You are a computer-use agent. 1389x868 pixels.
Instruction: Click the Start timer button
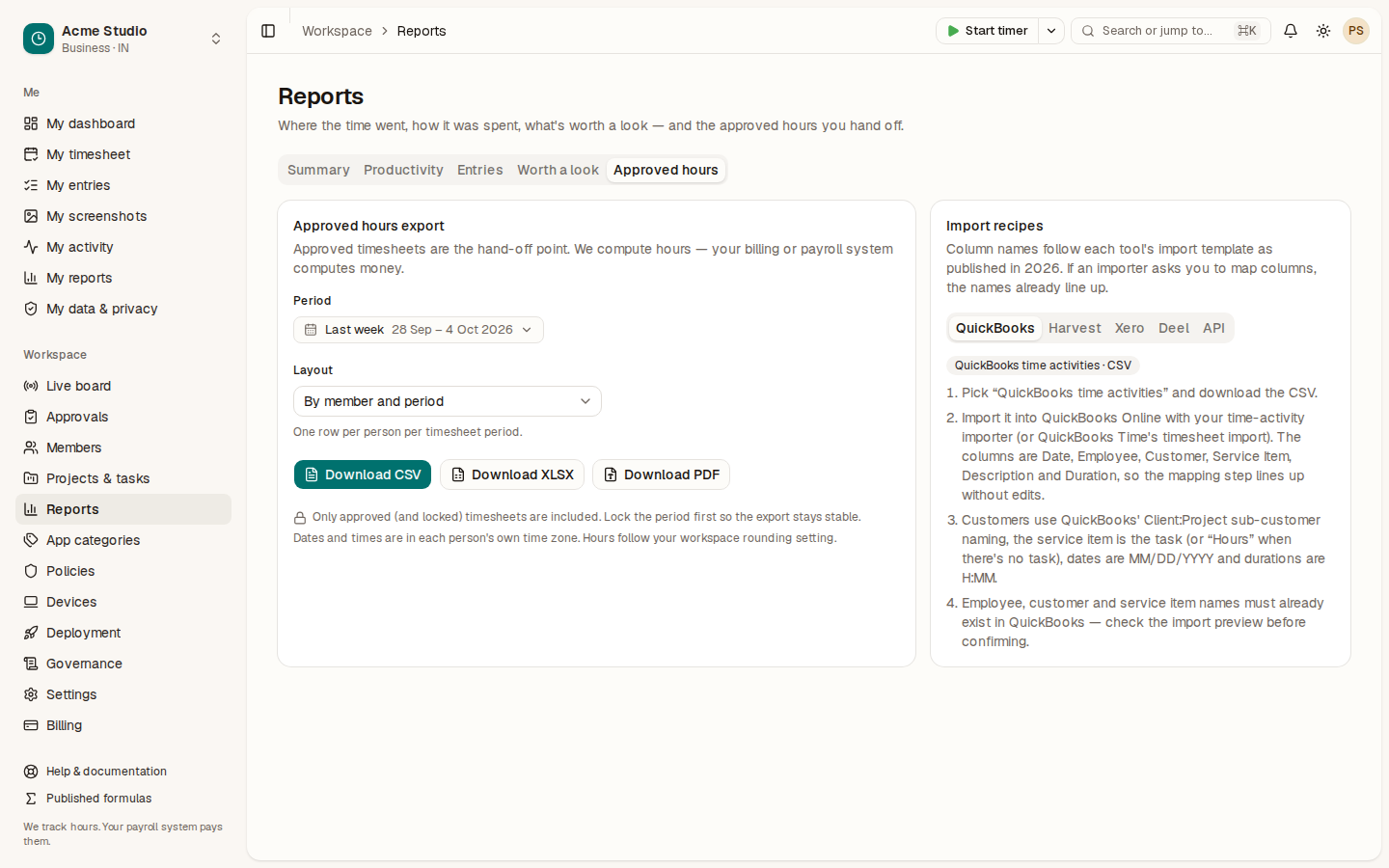click(x=988, y=31)
